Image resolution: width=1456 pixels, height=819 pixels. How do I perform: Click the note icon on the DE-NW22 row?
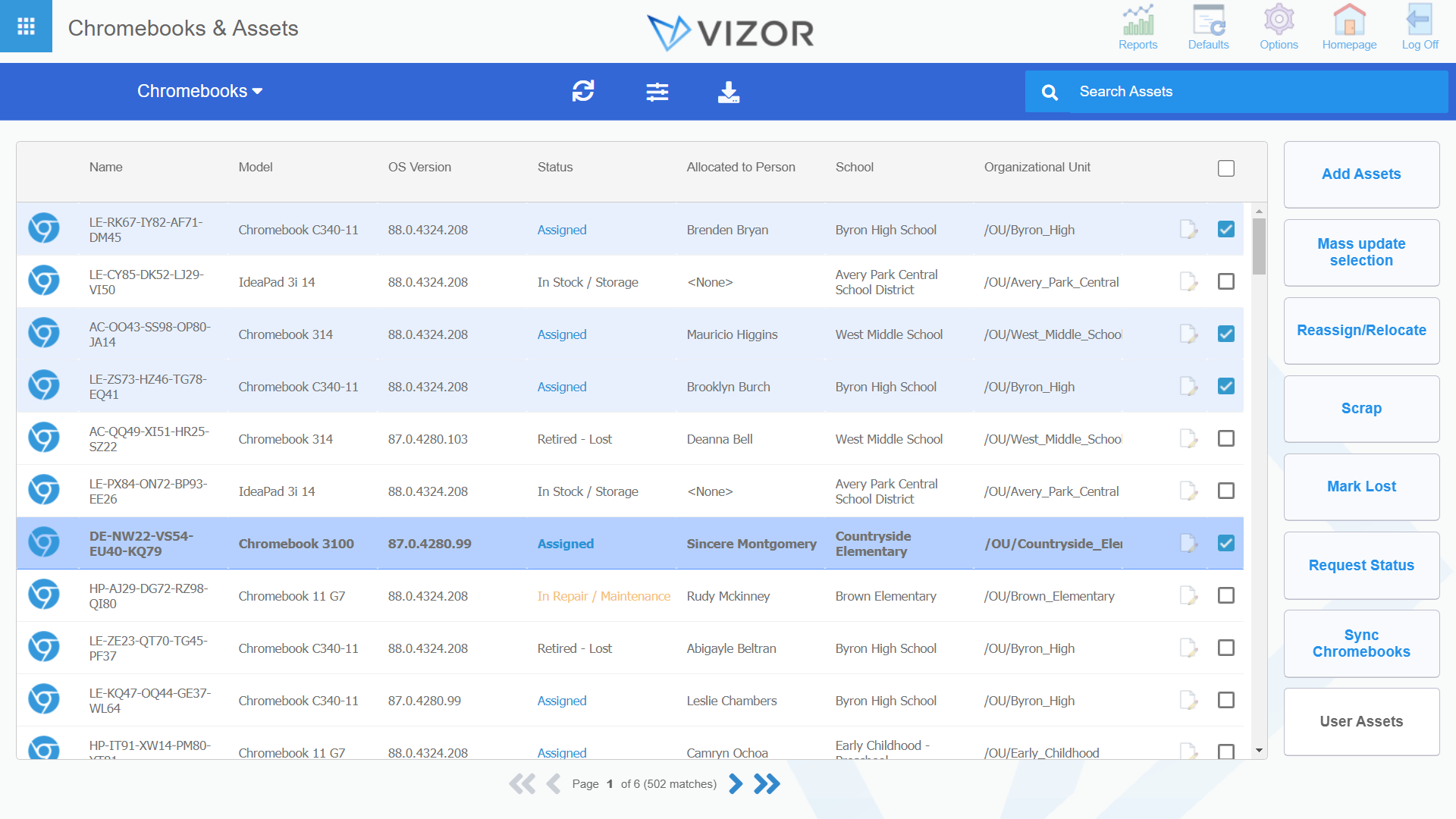1188,543
